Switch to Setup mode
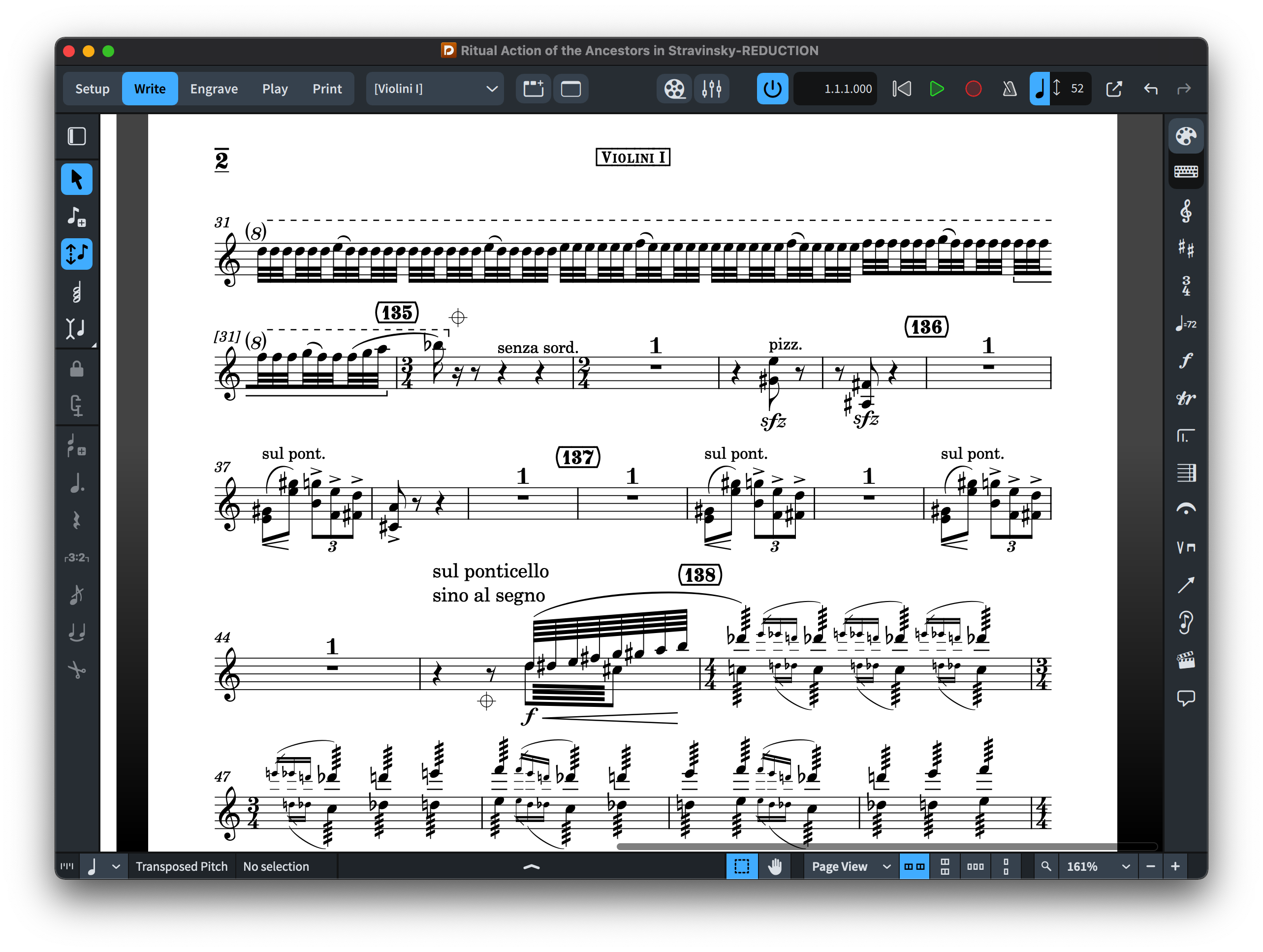The width and height of the screenshot is (1263, 952). [x=92, y=89]
